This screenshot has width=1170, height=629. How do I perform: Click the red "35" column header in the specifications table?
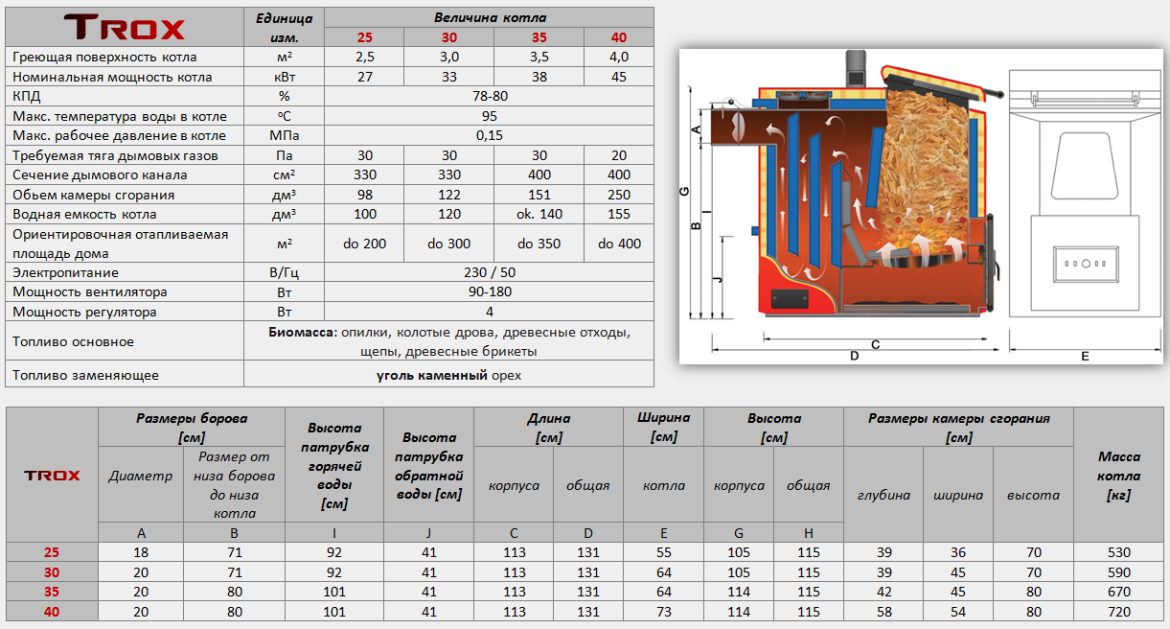[x=539, y=37]
